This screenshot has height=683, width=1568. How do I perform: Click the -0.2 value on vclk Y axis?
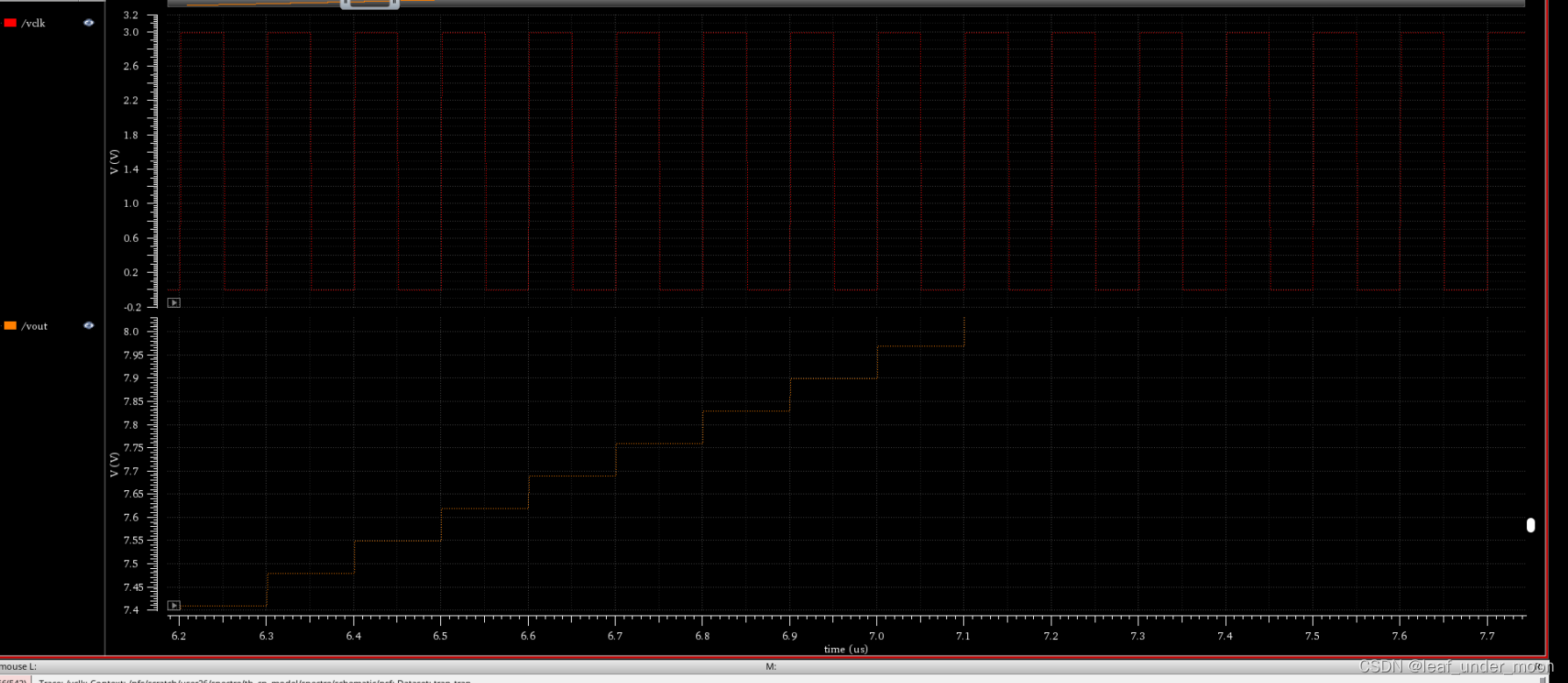[132, 307]
